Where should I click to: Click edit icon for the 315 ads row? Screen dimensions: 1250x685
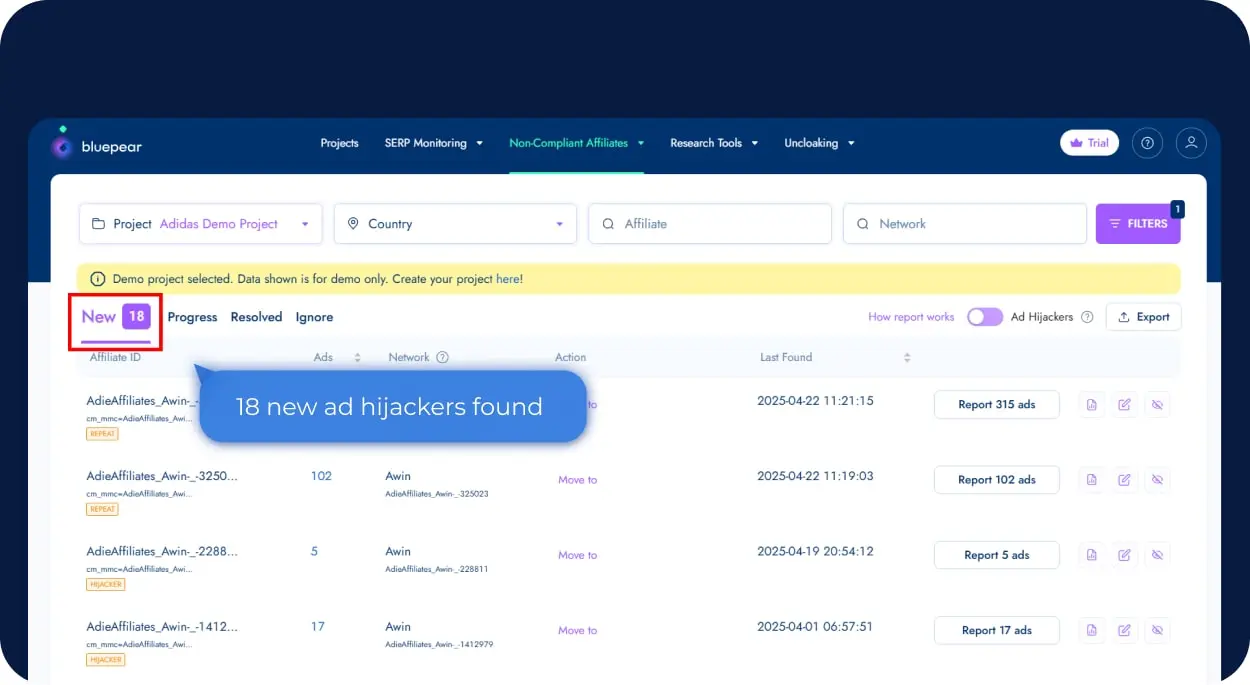(1125, 405)
